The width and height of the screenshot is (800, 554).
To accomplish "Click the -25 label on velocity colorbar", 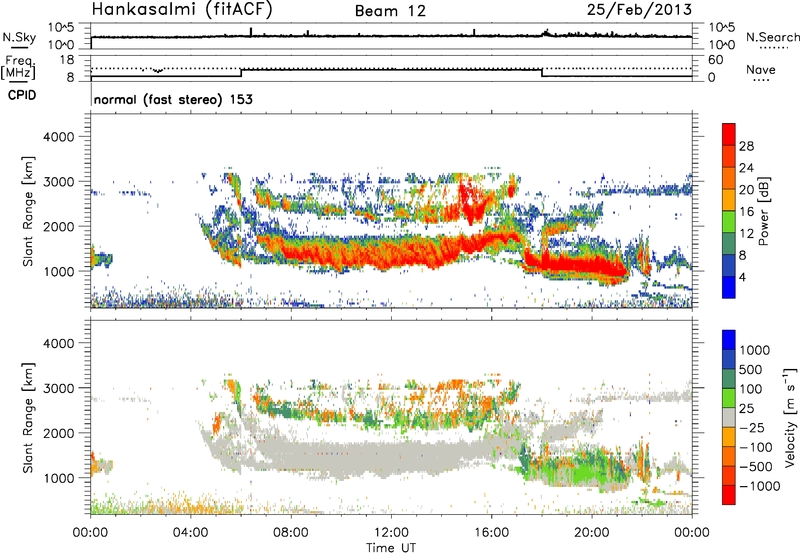I will click(752, 427).
